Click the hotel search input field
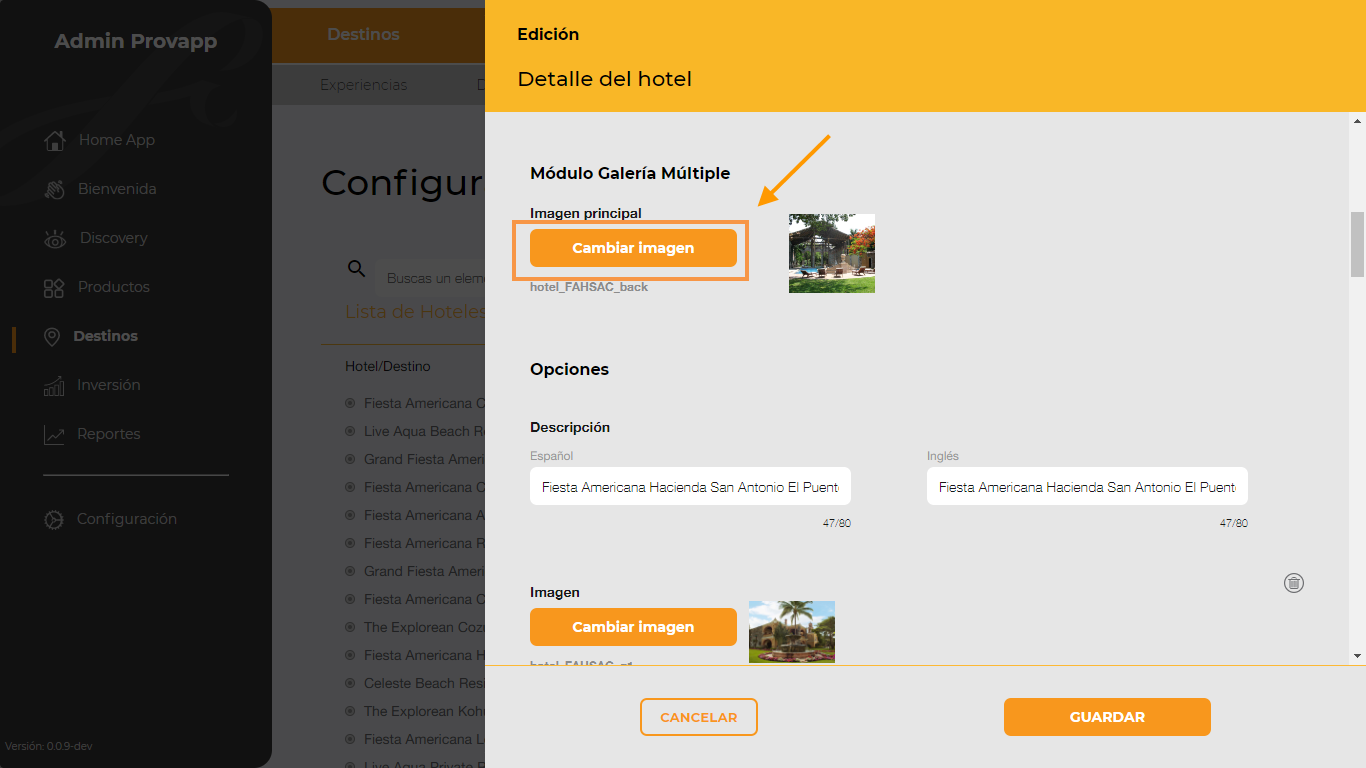This screenshot has width=1366, height=768. point(430,278)
